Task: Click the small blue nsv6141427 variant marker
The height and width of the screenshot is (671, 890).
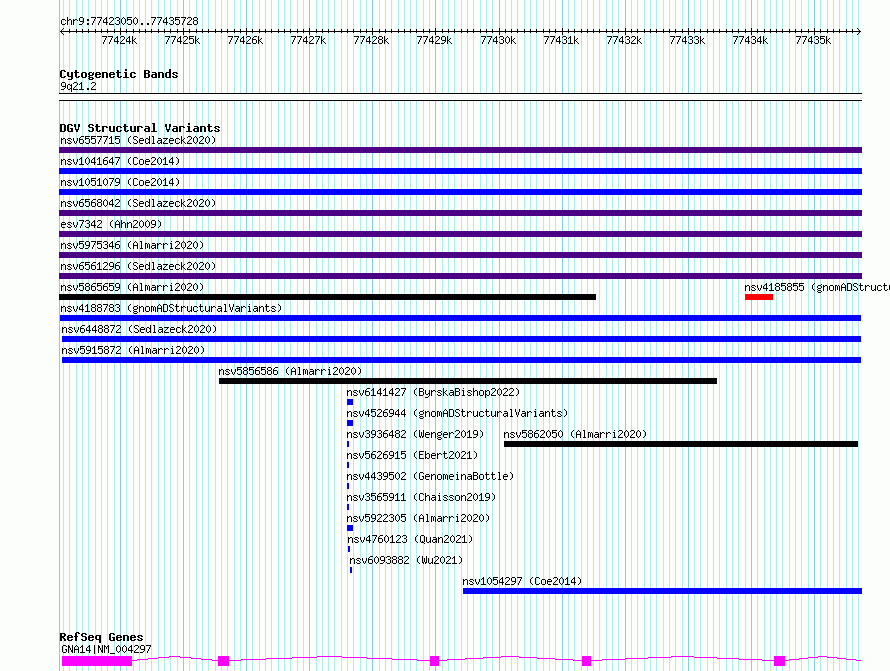Action: (350, 402)
